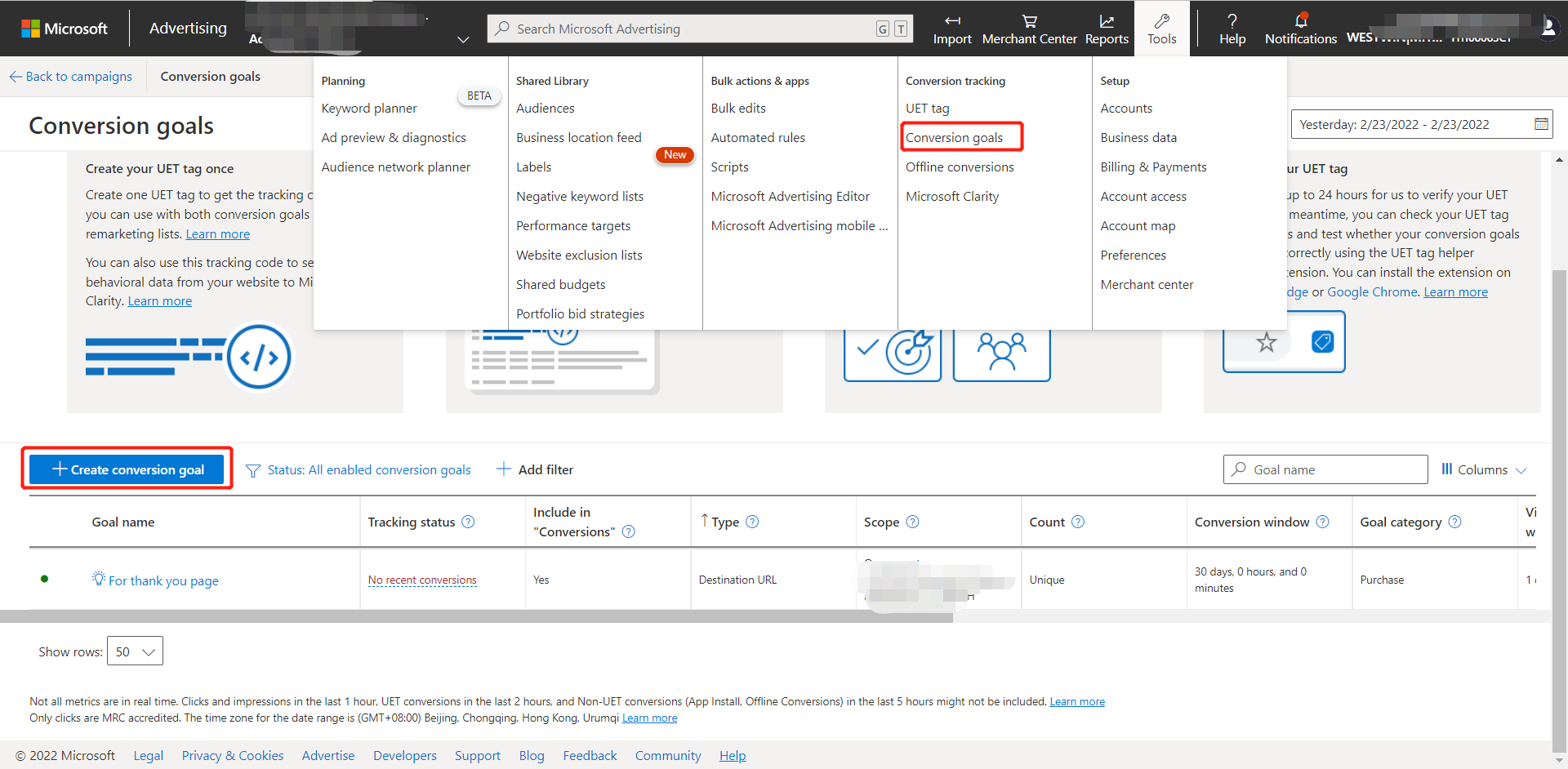Open Preferences under Setup
Image resolution: width=1568 pixels, height=769 pixels.
pos(1133,255)
